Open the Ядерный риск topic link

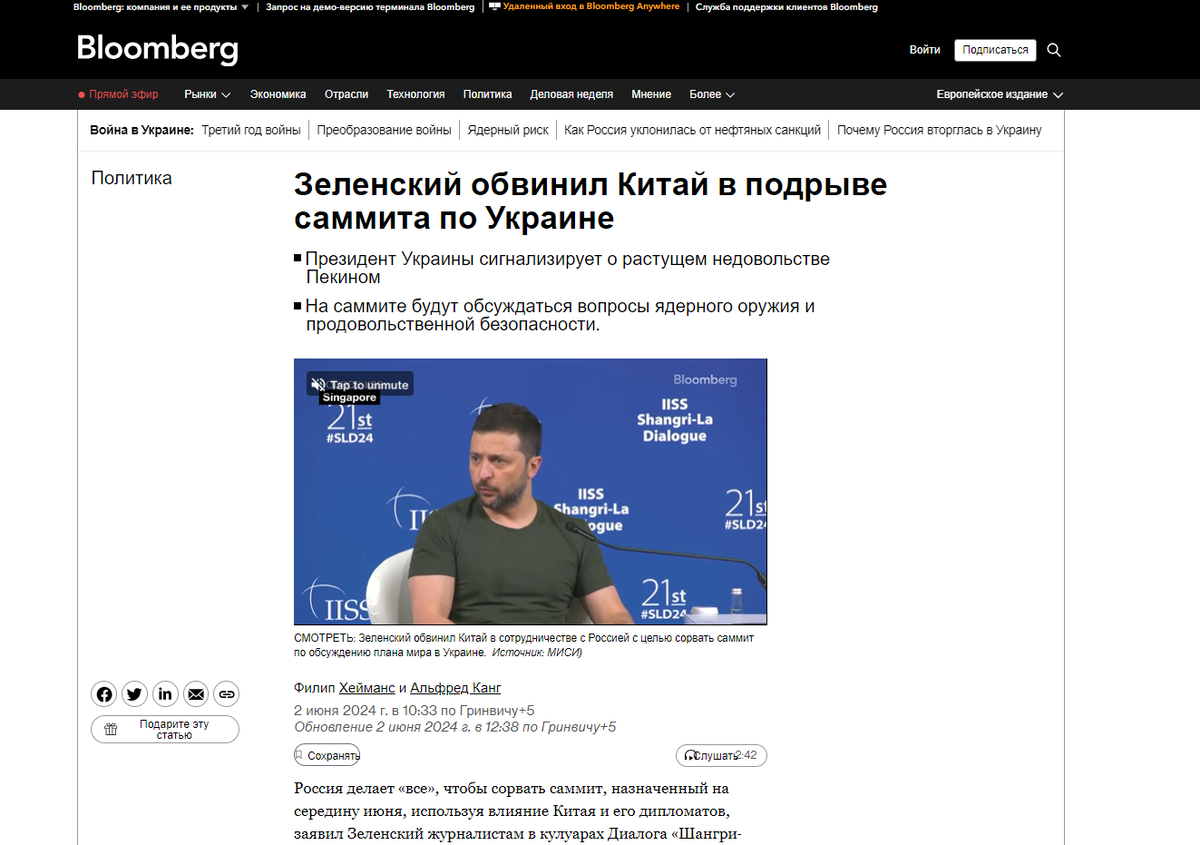(508, 129)
